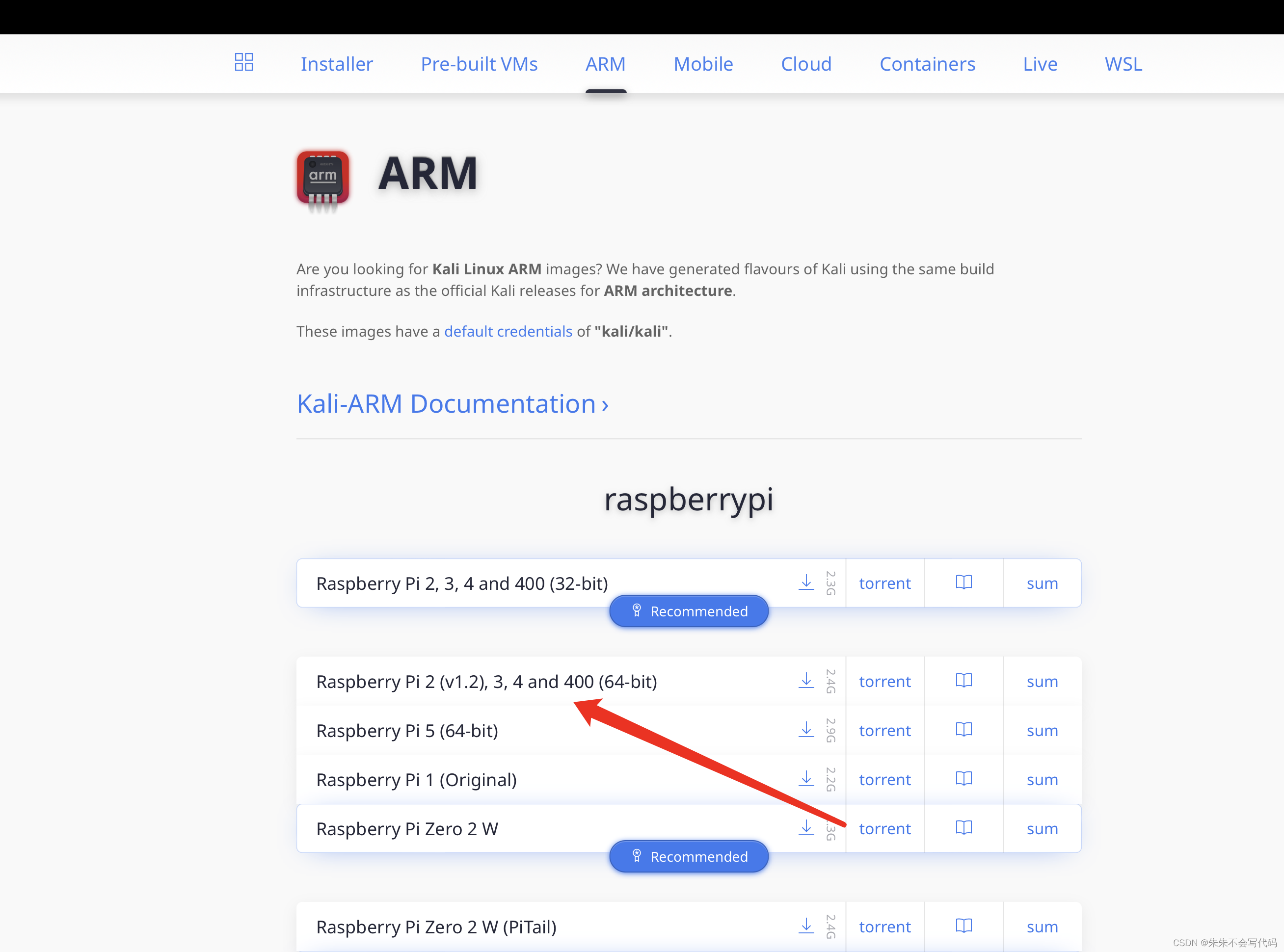
Task: Click the large ARM page heading
Action: [428, 173]
